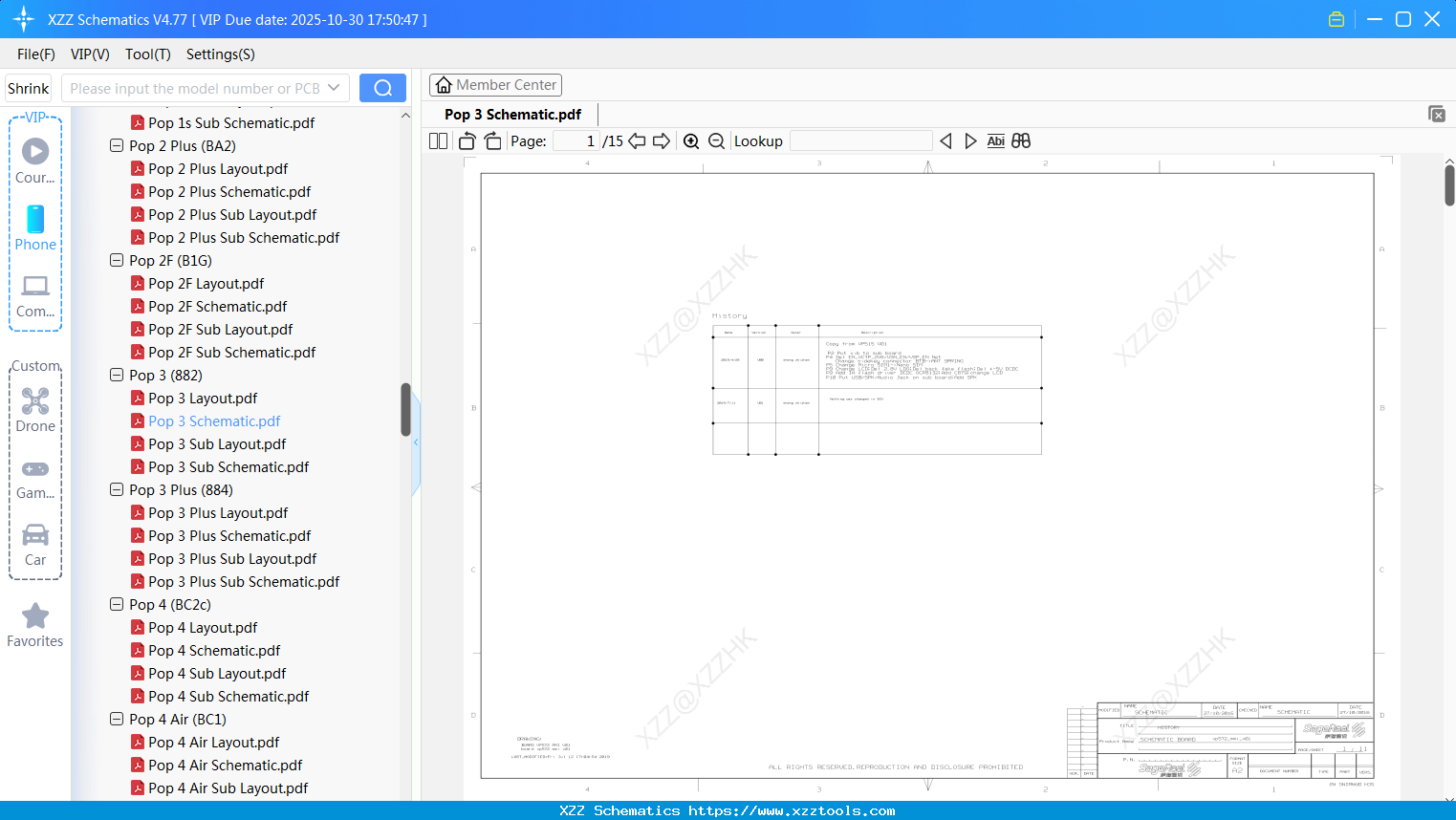This screenshot has height=820, width=1456.
Task: Switch to the Pop 3 Schematic.pdf tab
Action: pyautogui.click(x=513, y=114)
